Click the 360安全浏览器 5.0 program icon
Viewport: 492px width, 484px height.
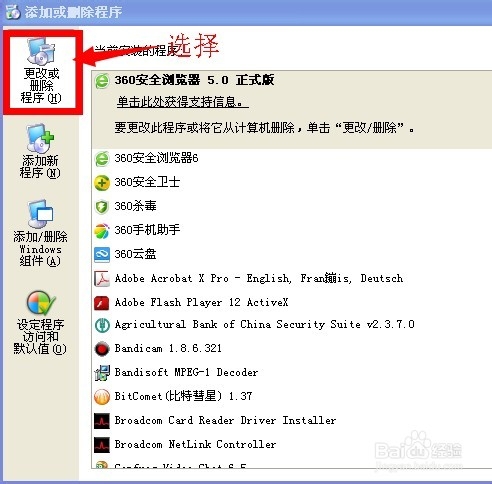(102, 81)
